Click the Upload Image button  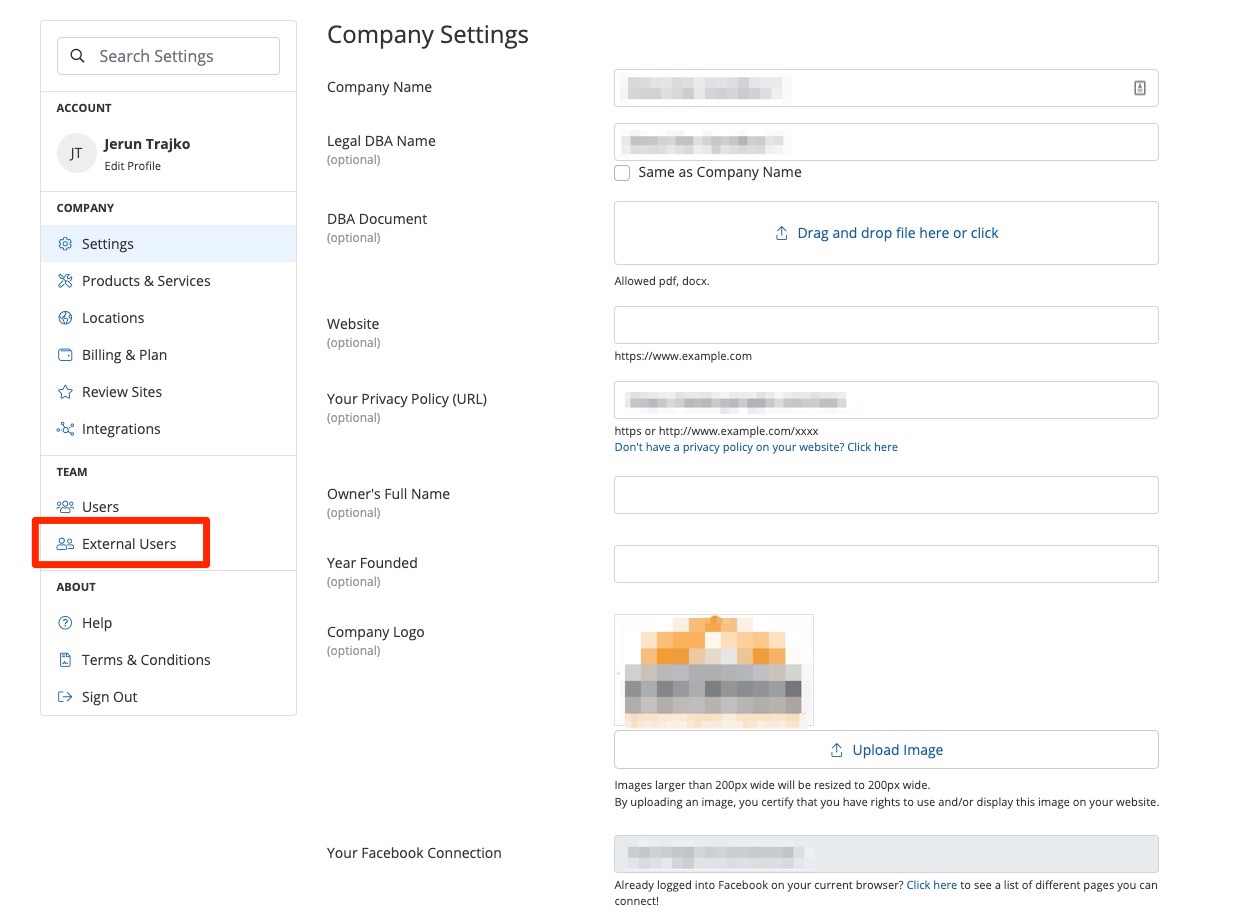(886, 750)
